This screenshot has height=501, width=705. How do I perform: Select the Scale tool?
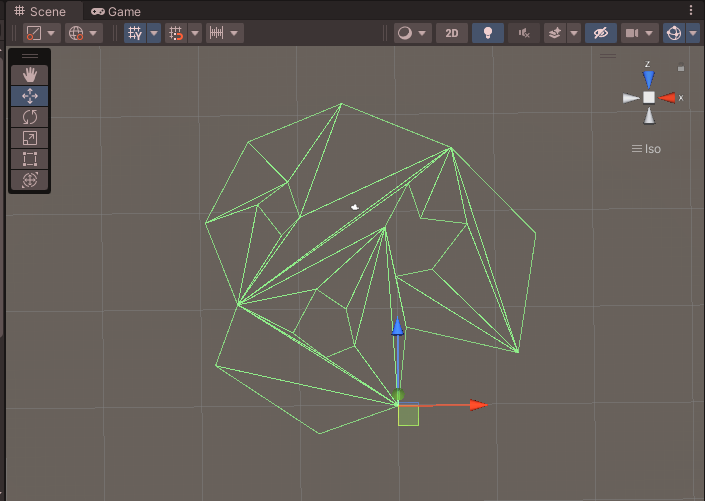[x=30, y=138]
